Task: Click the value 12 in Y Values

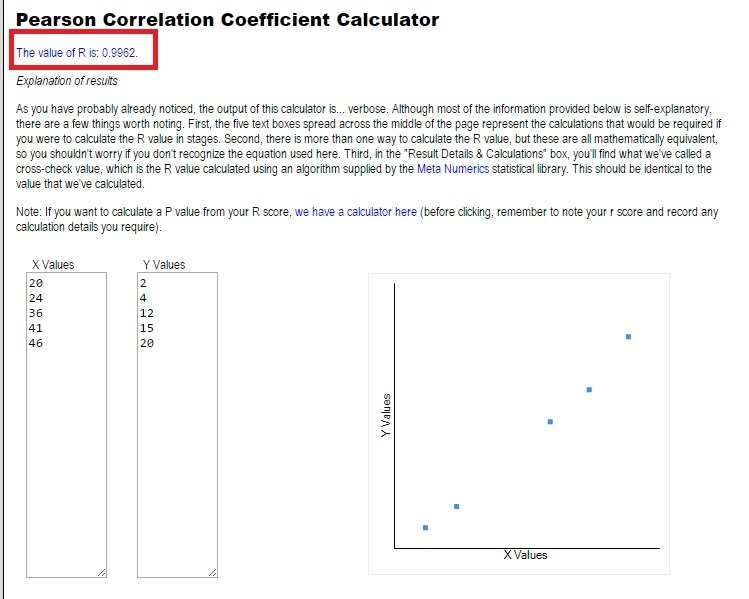Action: (x=147, y=313)
